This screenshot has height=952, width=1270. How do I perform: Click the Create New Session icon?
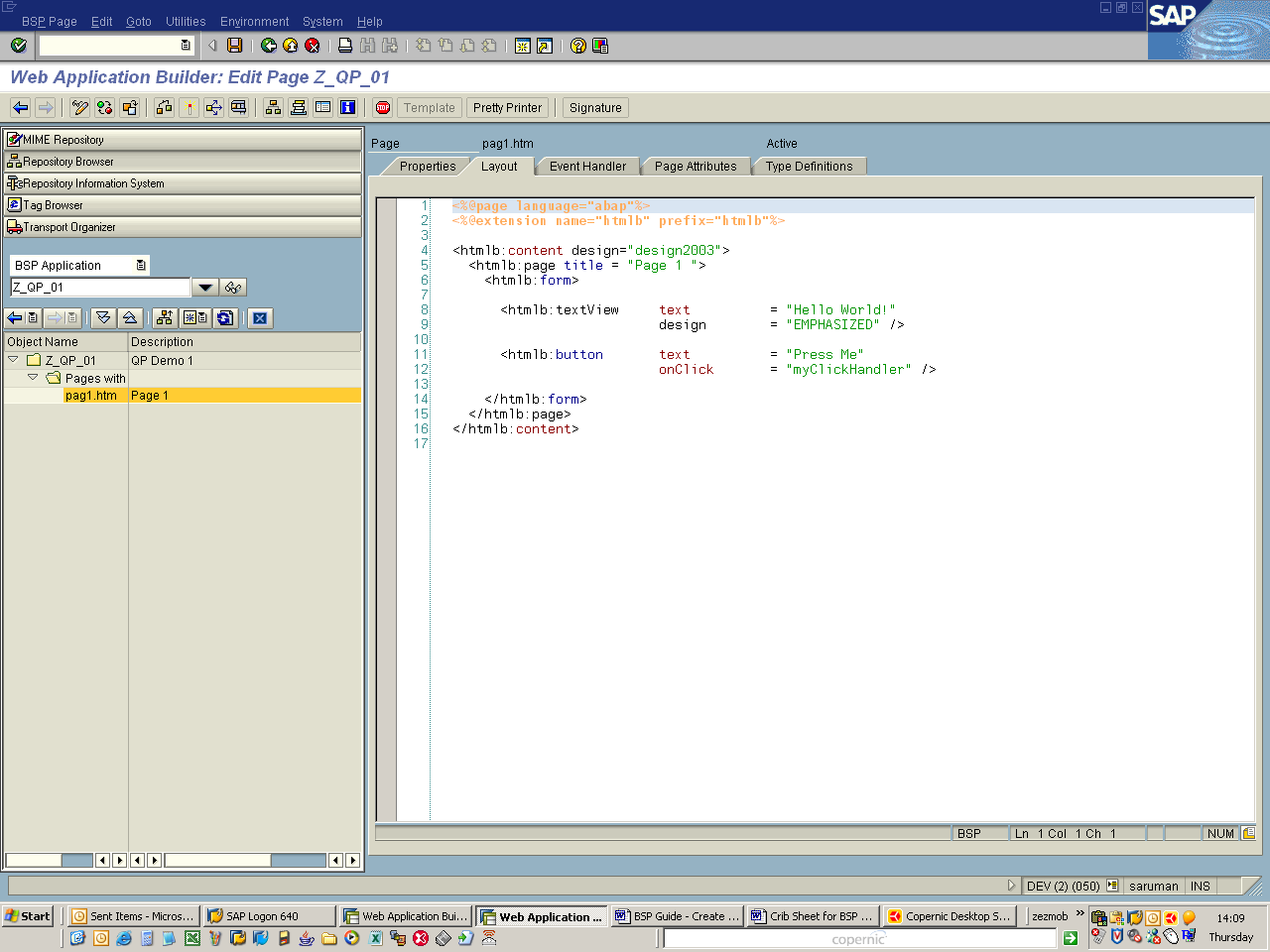523,46
